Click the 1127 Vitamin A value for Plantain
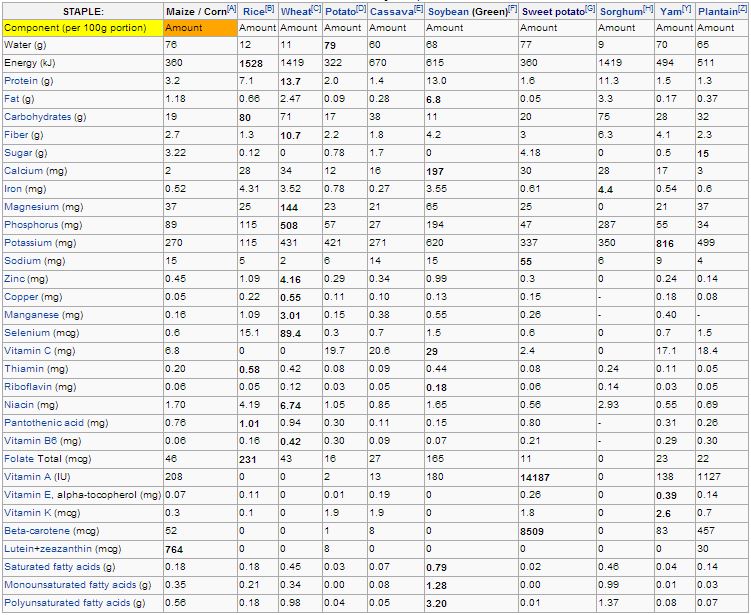Screen dimensions: 751x615 (x=709, y=477)
